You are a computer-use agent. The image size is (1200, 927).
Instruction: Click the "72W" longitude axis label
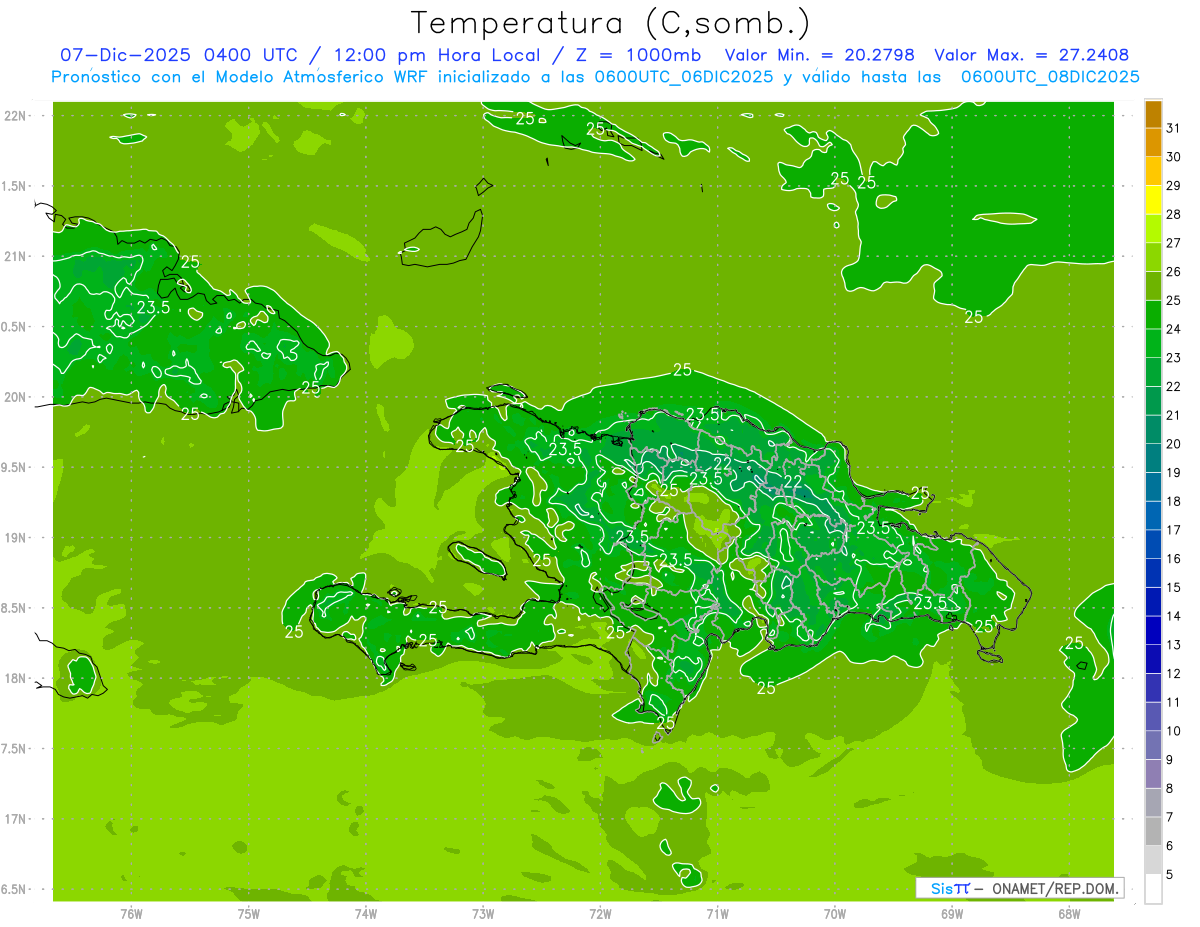coord(600,914)
